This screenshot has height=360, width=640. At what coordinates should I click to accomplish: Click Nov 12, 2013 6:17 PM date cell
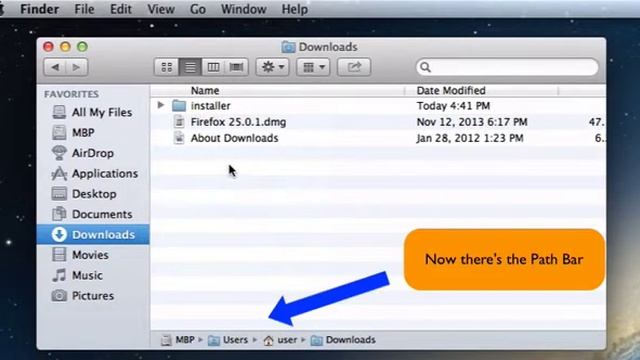coord(472,122)
